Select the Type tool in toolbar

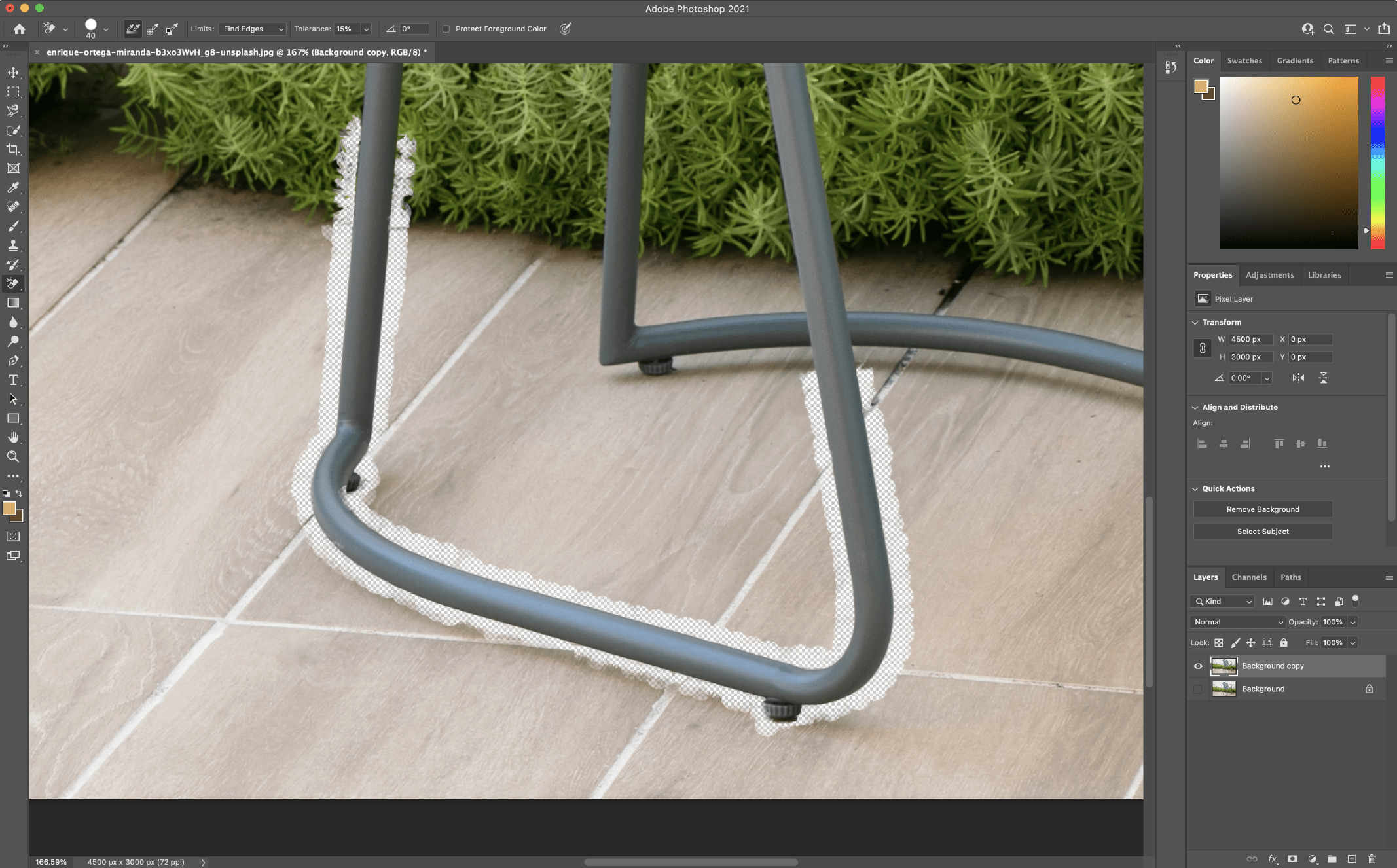pos(13,379)
